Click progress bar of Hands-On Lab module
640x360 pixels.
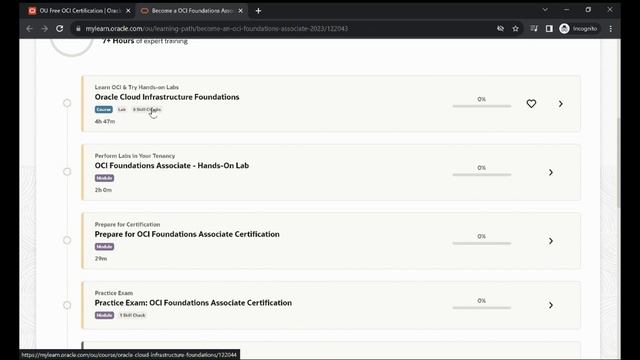coord(482,175)
